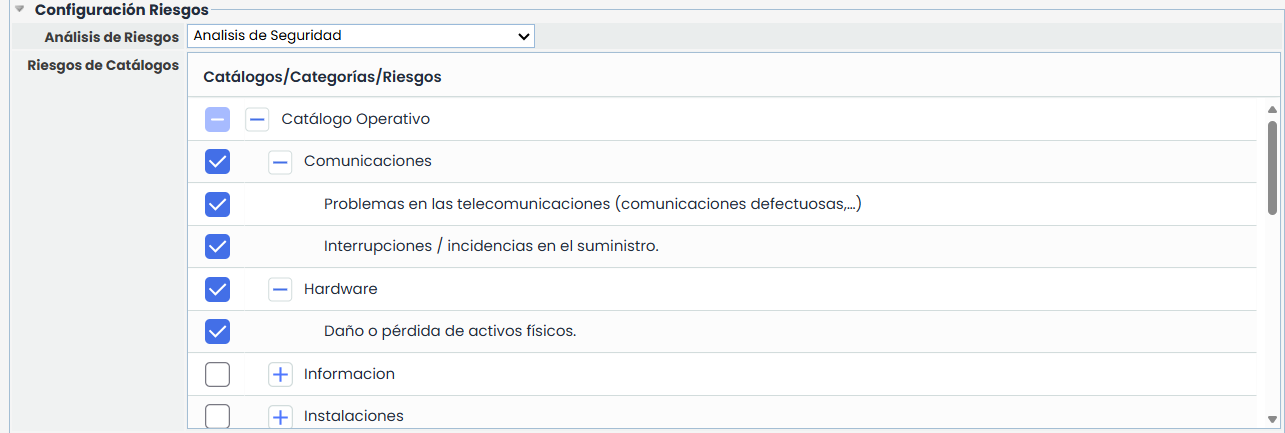Select the Catálogo Operativo label

pos(355,119)
